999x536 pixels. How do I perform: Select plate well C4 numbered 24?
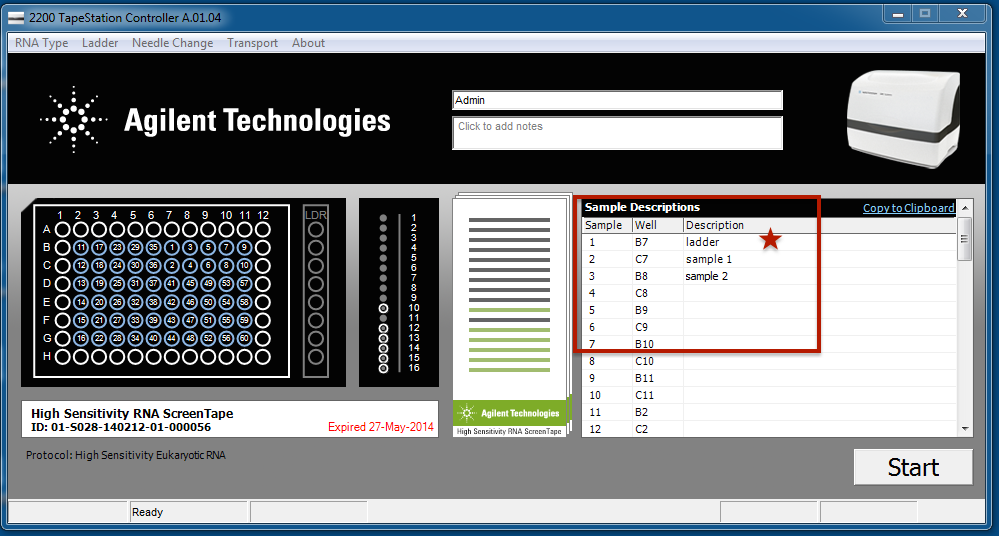pyautogui.click(x=117, y=265)
